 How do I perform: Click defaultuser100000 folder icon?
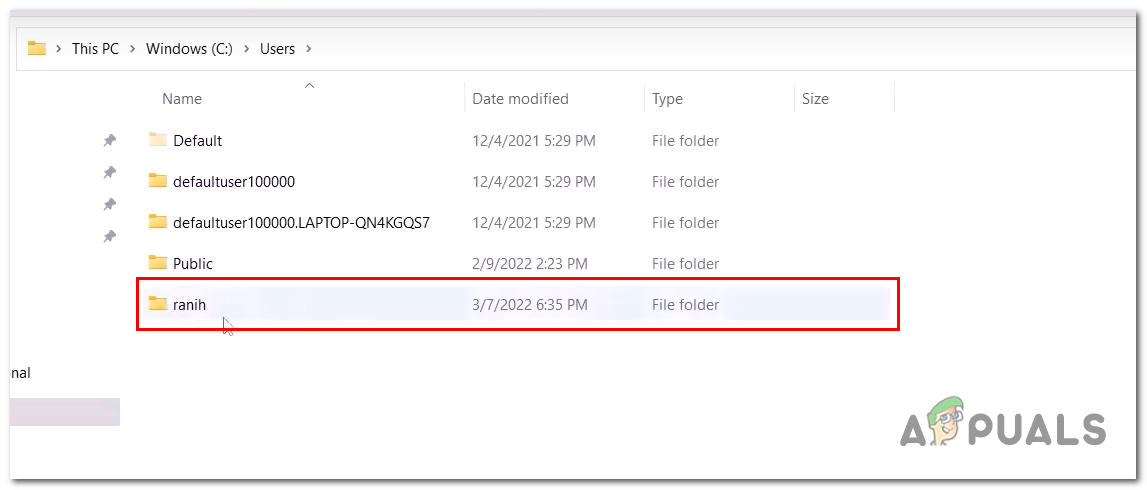pos(158,180)
